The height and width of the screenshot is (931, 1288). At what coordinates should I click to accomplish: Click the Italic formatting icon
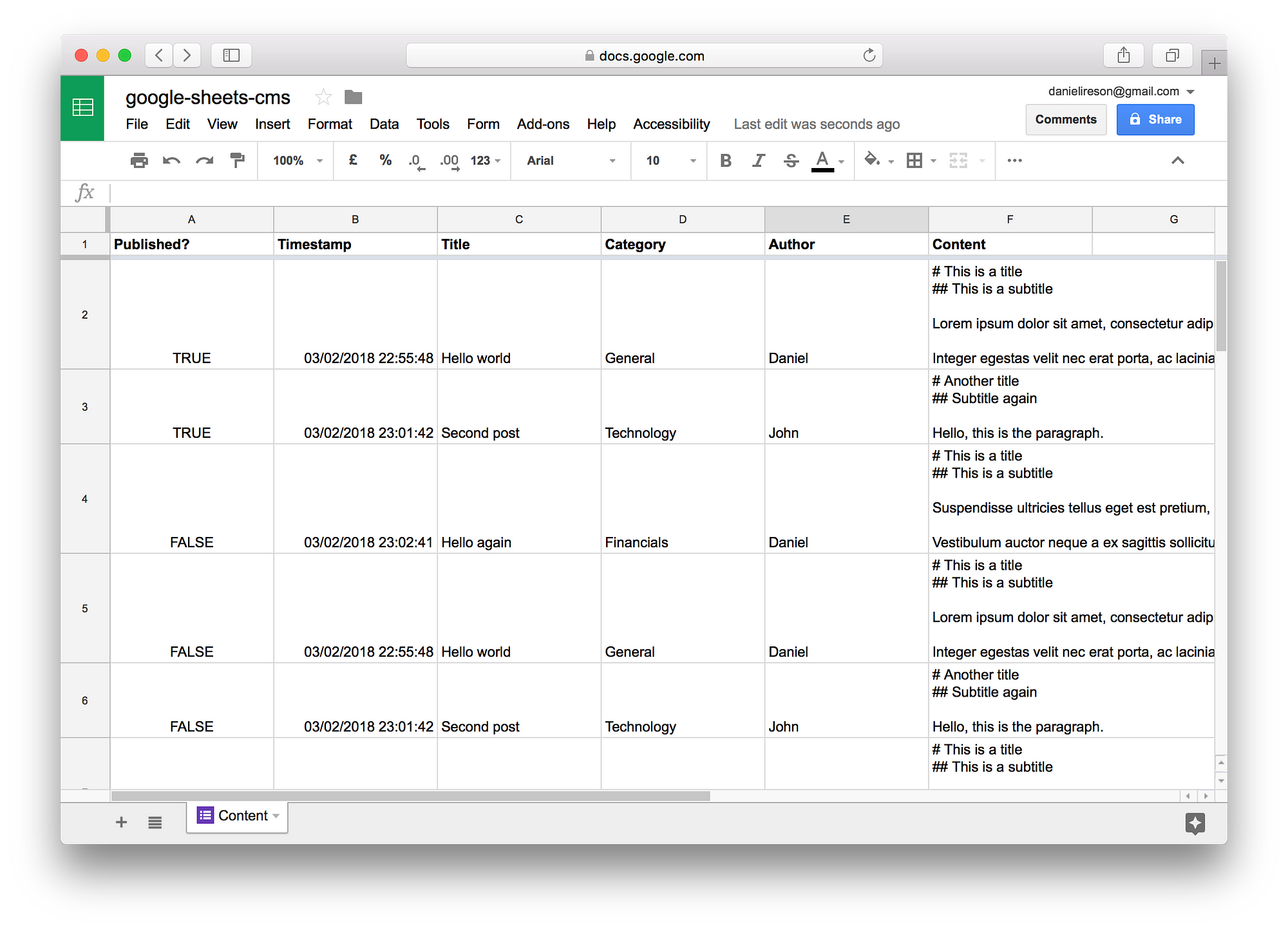click(757, 161)
